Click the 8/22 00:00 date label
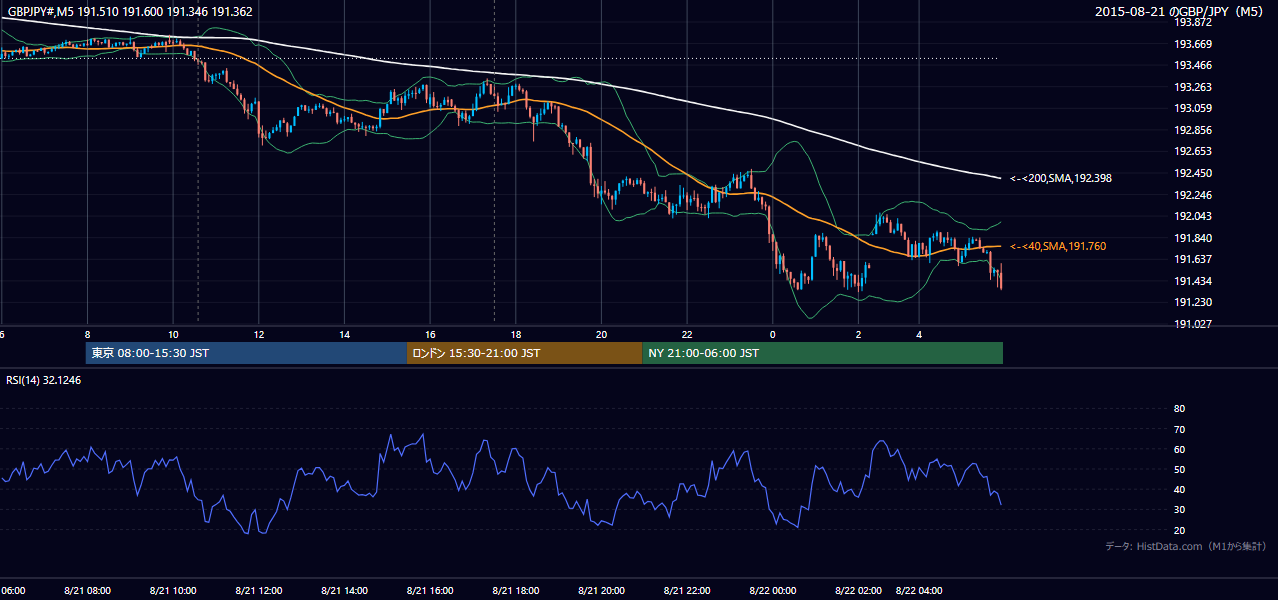 pyautogui.click(x=773, y=591)
